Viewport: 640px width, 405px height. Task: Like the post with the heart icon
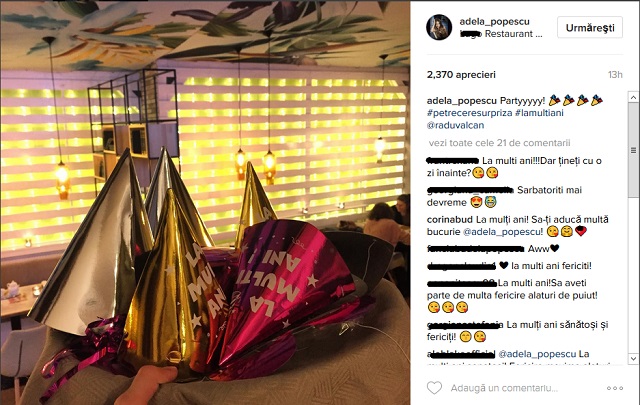click(x=434, y=388)
